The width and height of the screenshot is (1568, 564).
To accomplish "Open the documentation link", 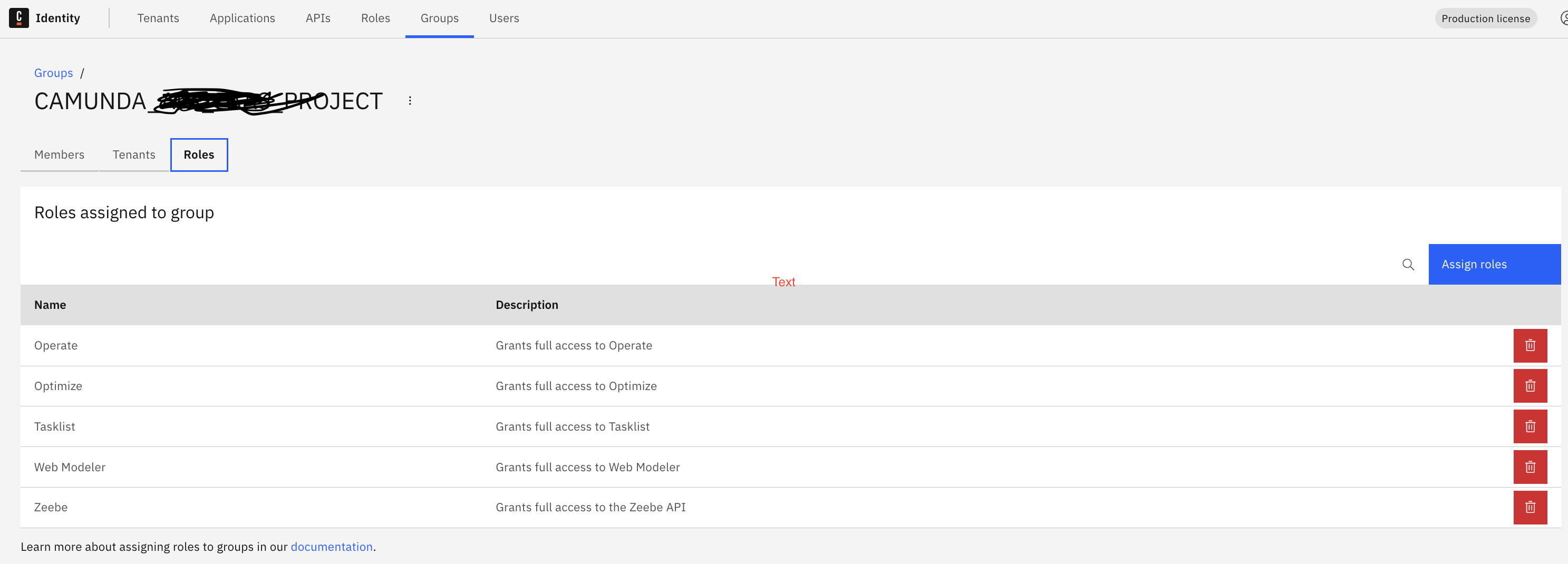I will coord(332,547).
